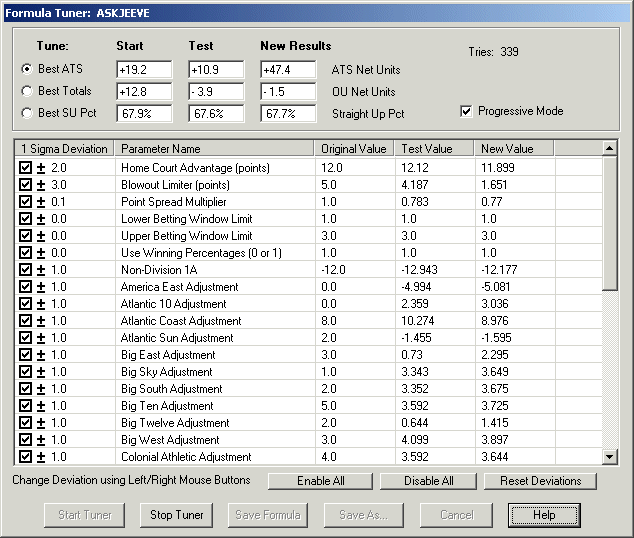The image size is (634, 538).
Task: Toggle the Big West Adjustment checkbox
Action: click(25, 439)
